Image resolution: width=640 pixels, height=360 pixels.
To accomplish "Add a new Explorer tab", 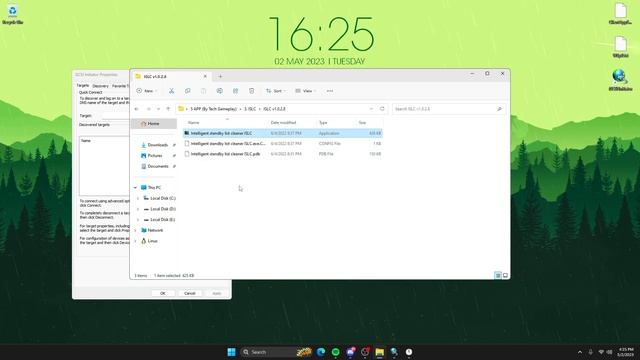I will click(x=220, y=76).
